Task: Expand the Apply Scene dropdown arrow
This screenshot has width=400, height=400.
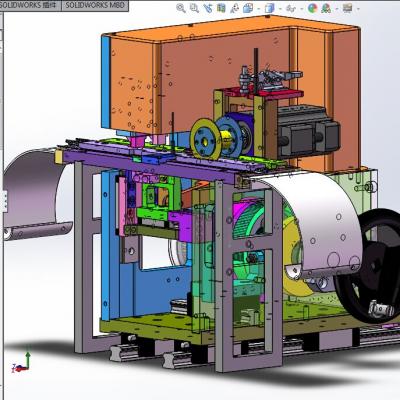Action: (337, 9)
